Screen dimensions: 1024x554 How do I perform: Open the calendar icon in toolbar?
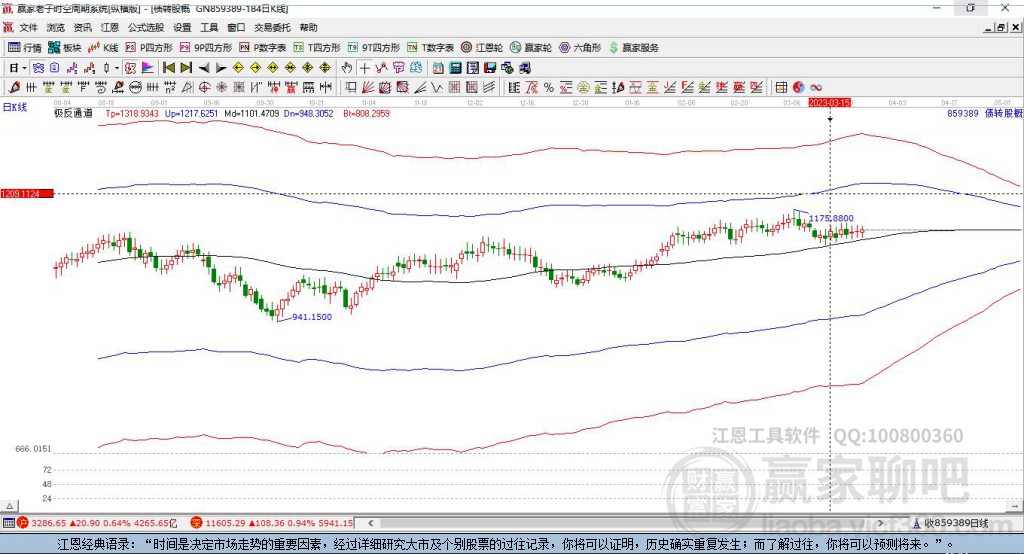point(438,68)
